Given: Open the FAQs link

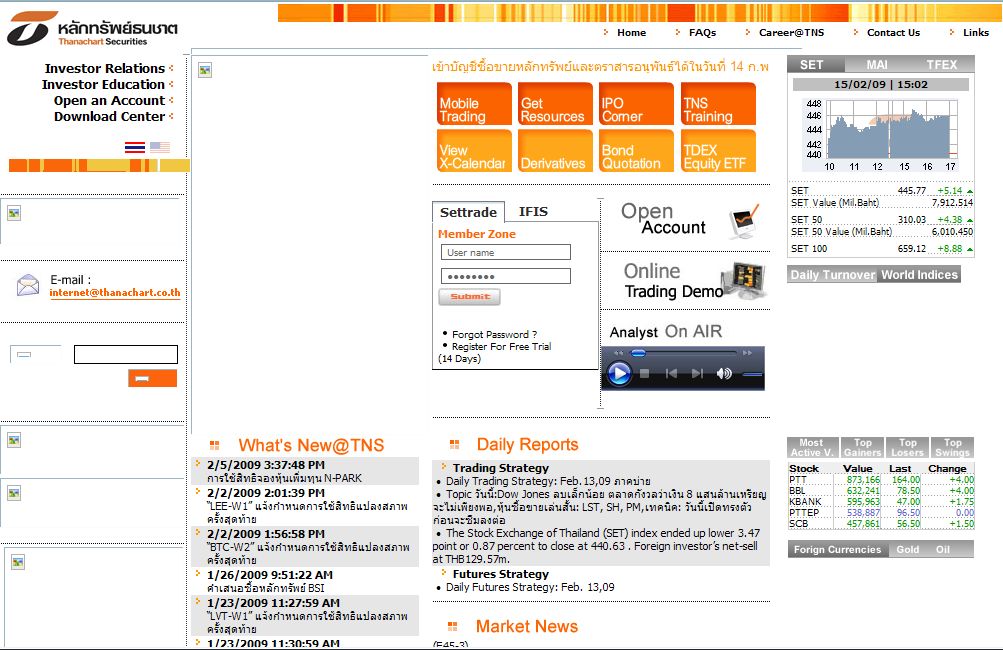Looking at the screenshot, I should click(702, 33).
